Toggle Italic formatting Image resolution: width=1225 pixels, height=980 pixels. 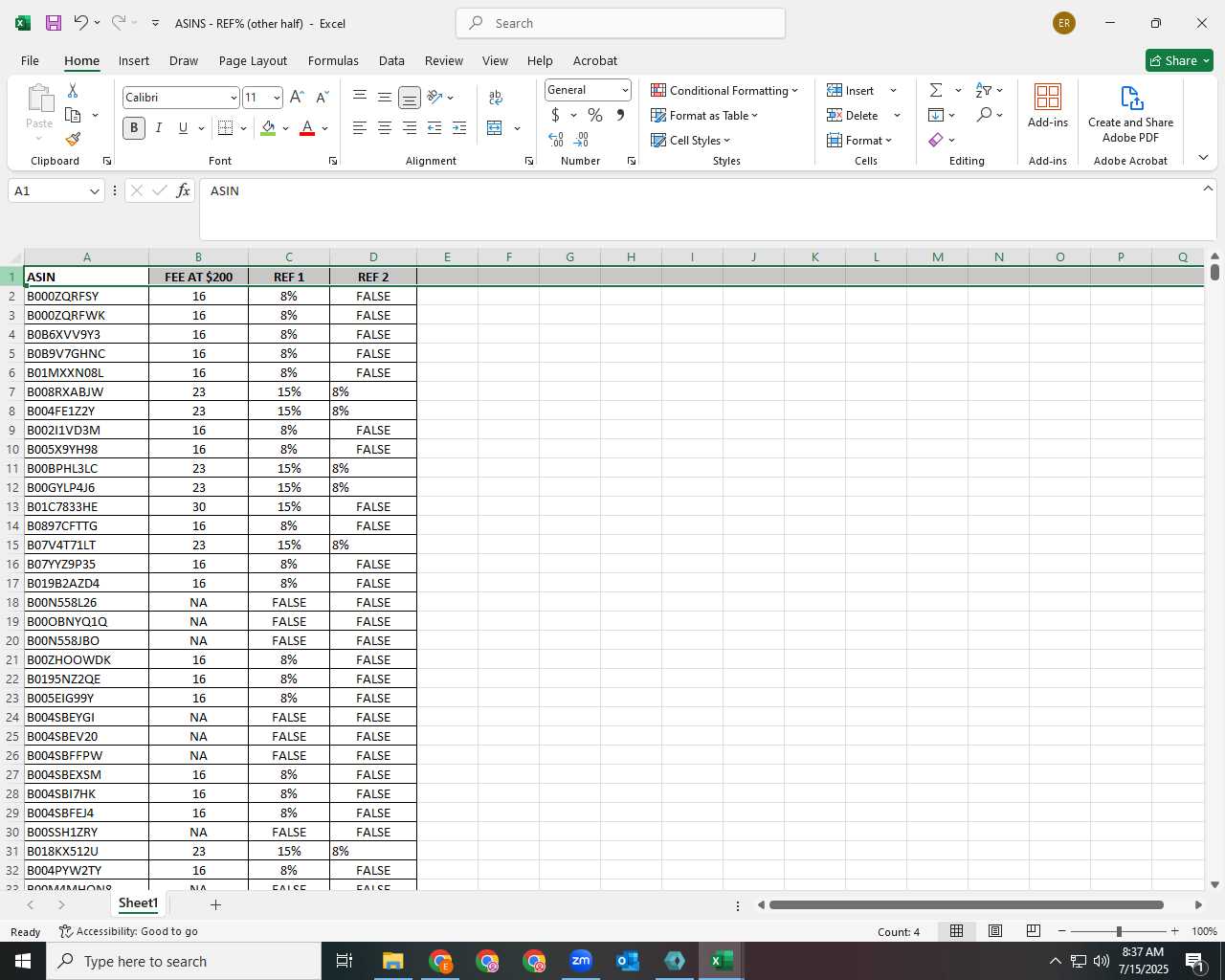tap(159, 127)
